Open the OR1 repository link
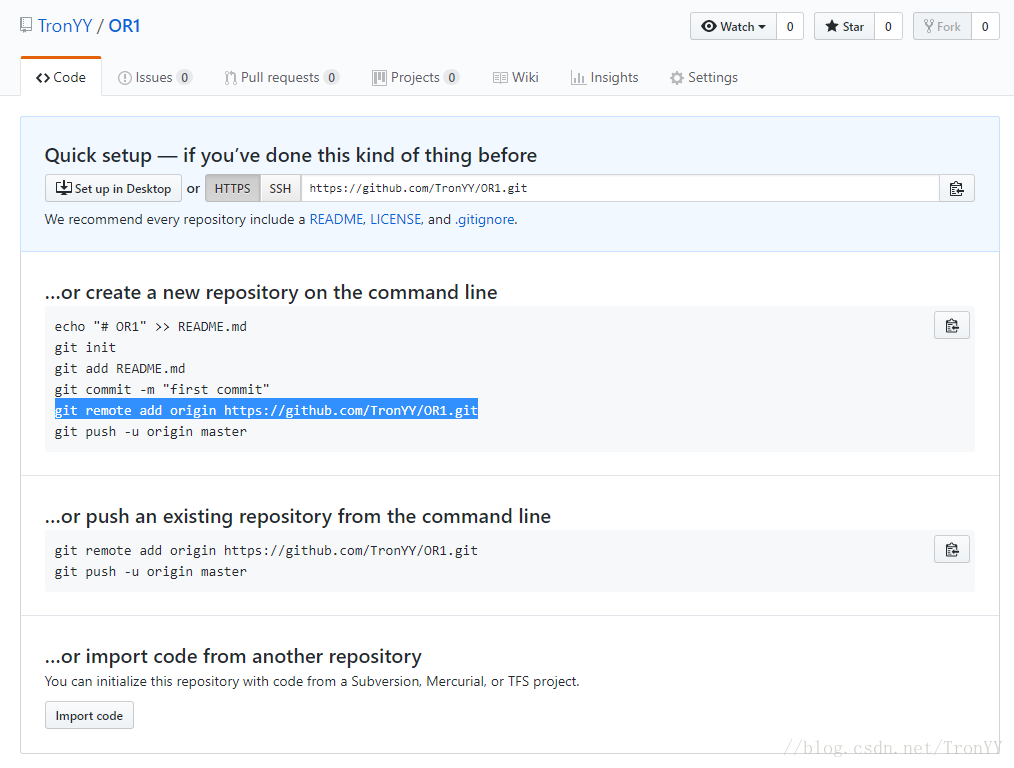 click(124, 26)
